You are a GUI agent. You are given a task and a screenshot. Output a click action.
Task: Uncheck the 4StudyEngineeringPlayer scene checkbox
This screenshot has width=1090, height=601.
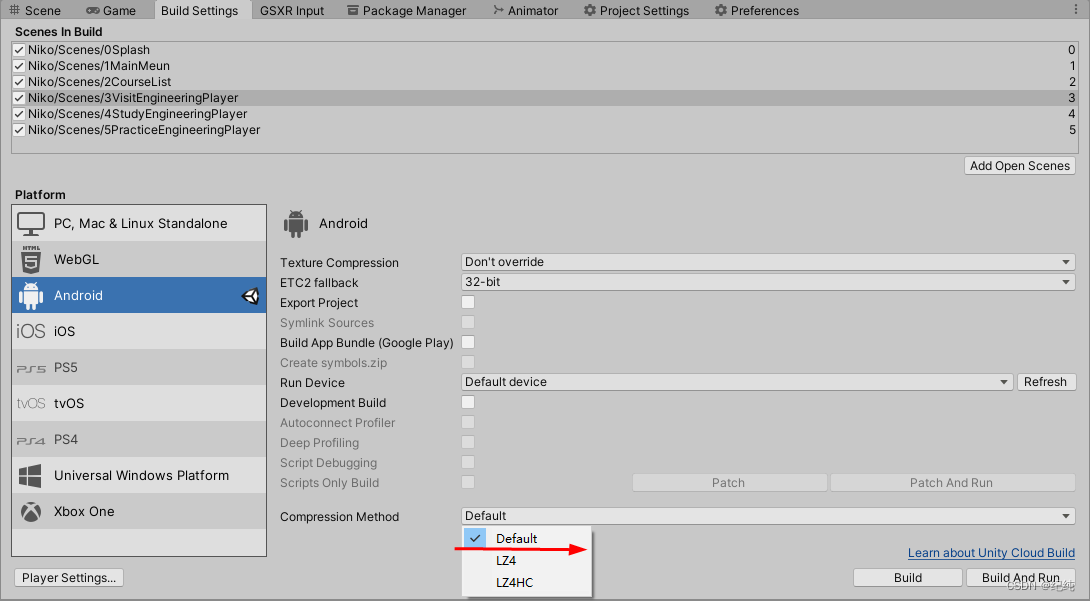19,114
